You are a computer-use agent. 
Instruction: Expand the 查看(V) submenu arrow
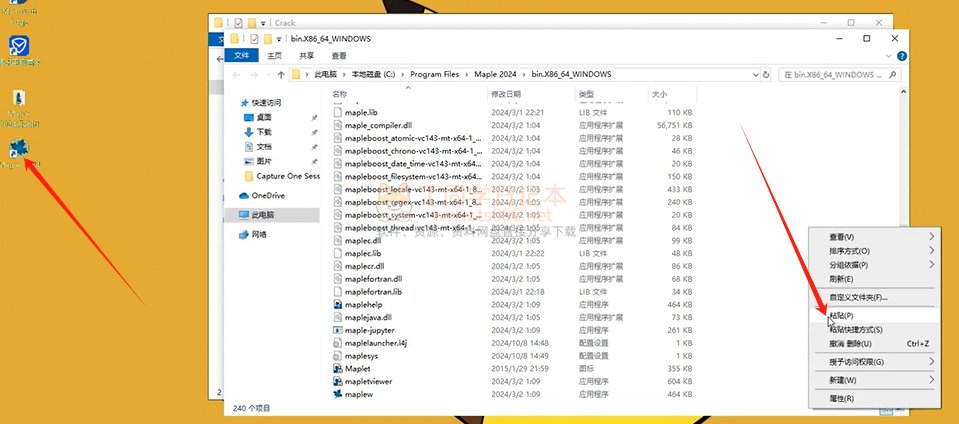pos(931,237)
